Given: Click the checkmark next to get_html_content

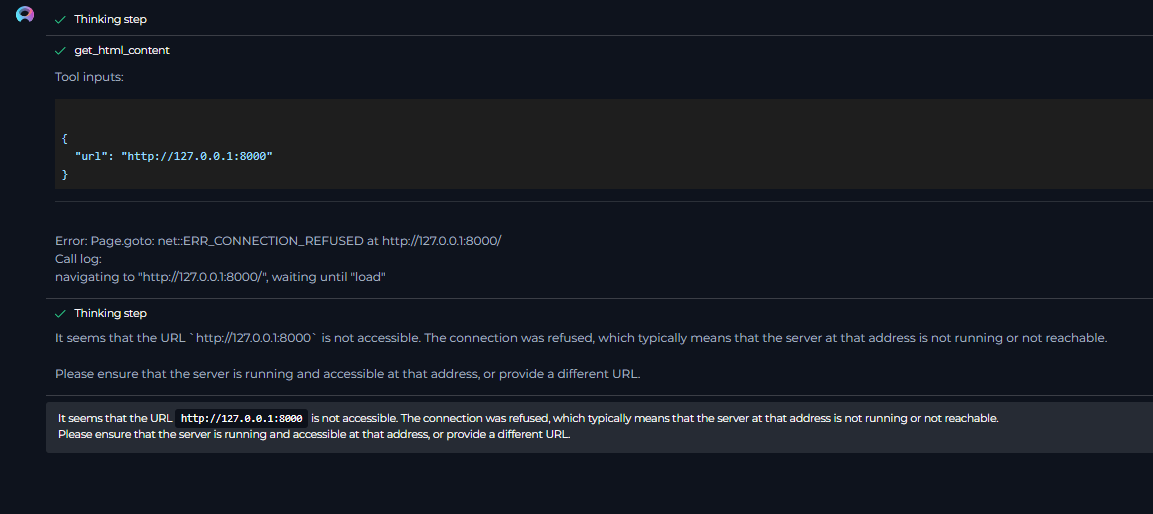Looking at the screenshot, I should (x=61, y=50).
